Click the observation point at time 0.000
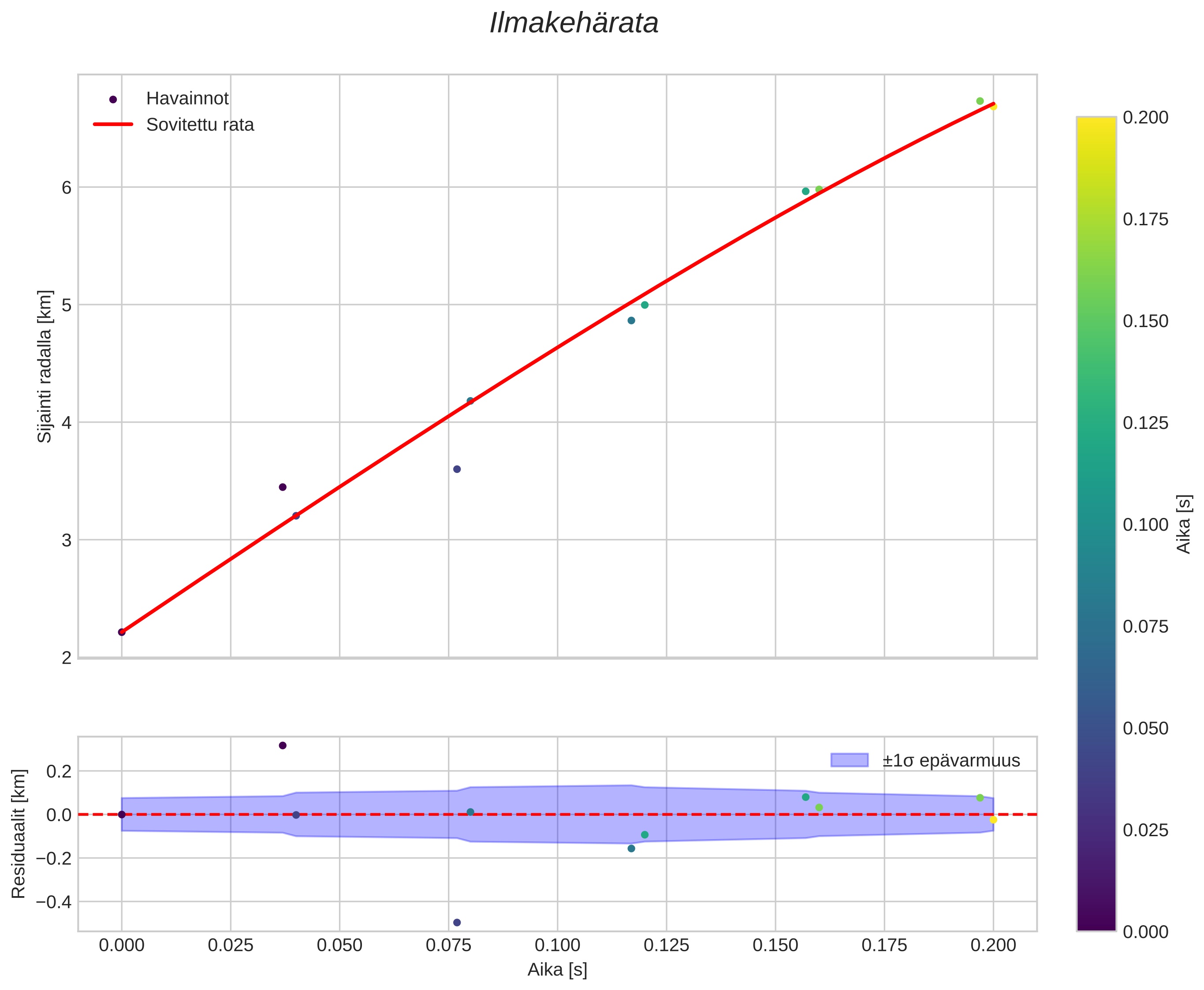This screenshot has height=990, width=1204. tap(122, 632)
